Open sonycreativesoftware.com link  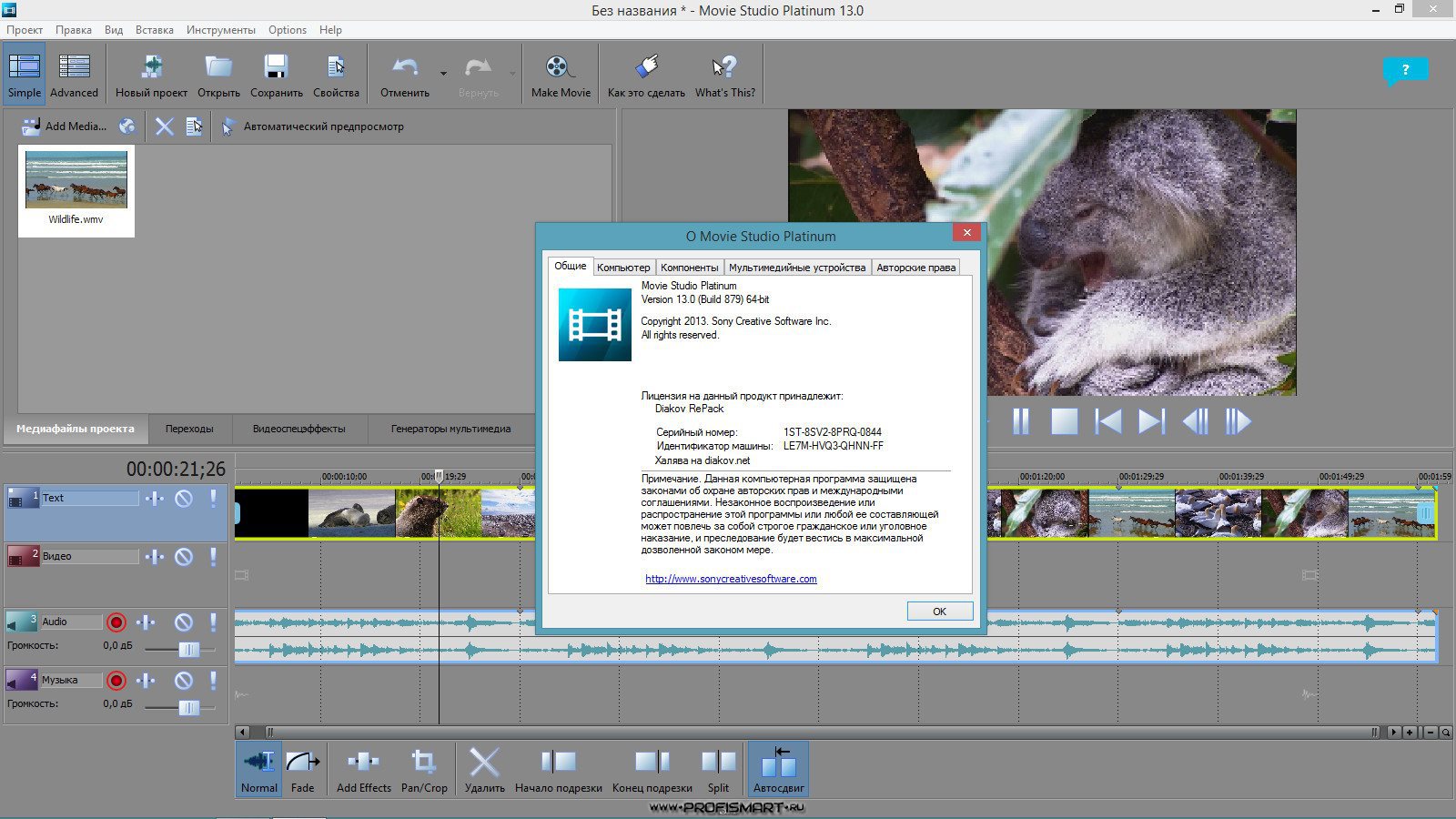[x=731, y=579]
